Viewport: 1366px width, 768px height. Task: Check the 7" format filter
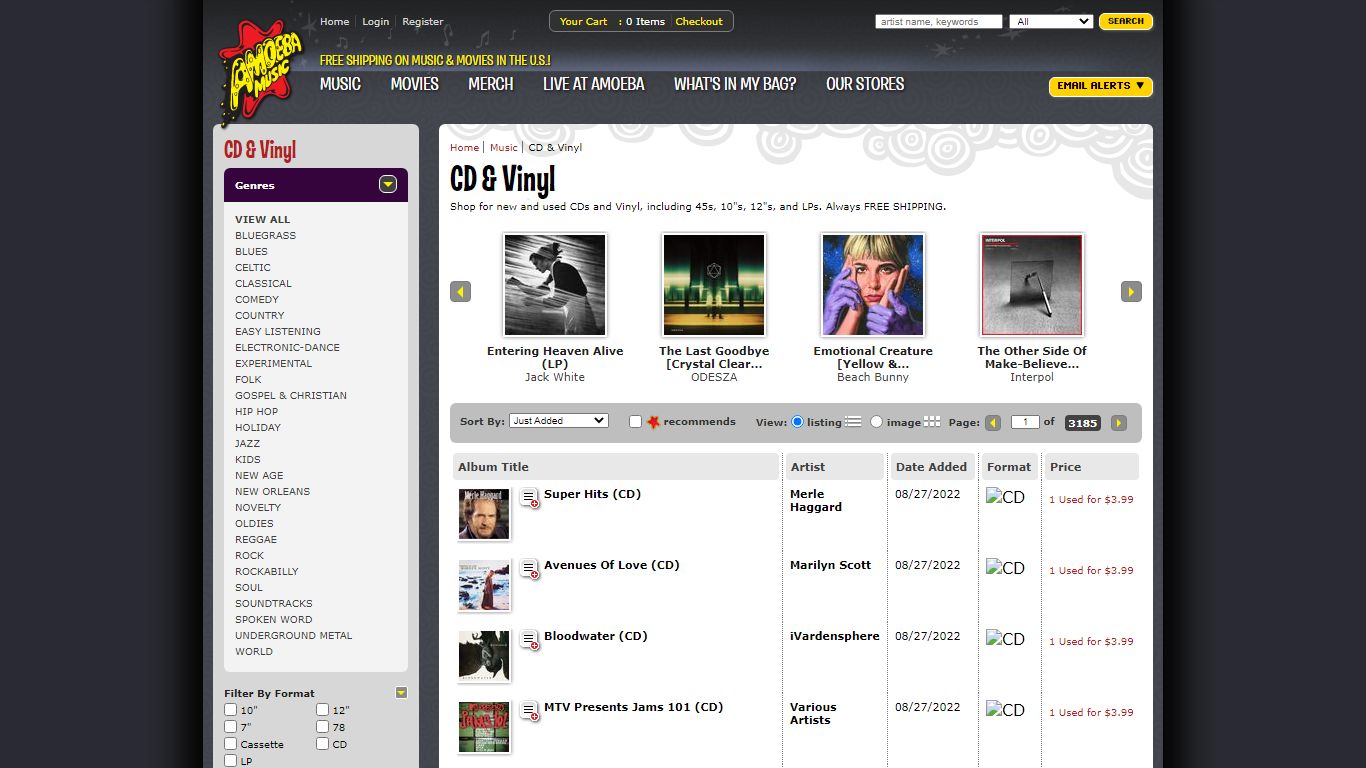pos(231,727)
